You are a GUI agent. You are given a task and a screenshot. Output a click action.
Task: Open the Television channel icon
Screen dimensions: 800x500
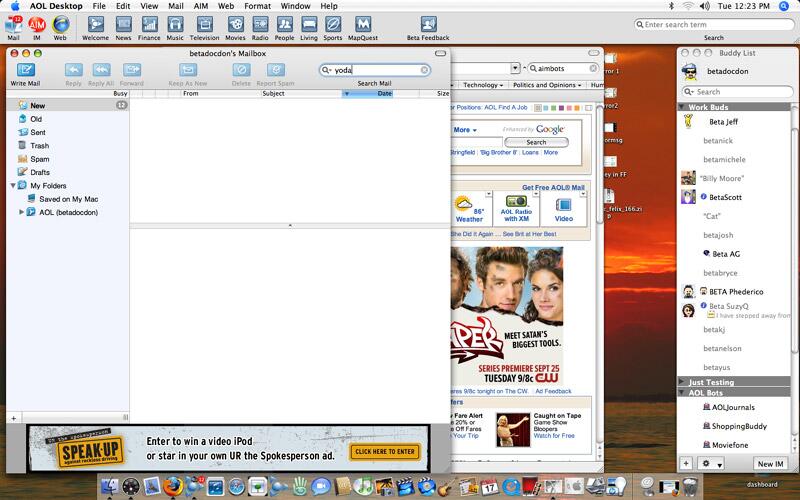pyautogui.click(x=205, y=26)
